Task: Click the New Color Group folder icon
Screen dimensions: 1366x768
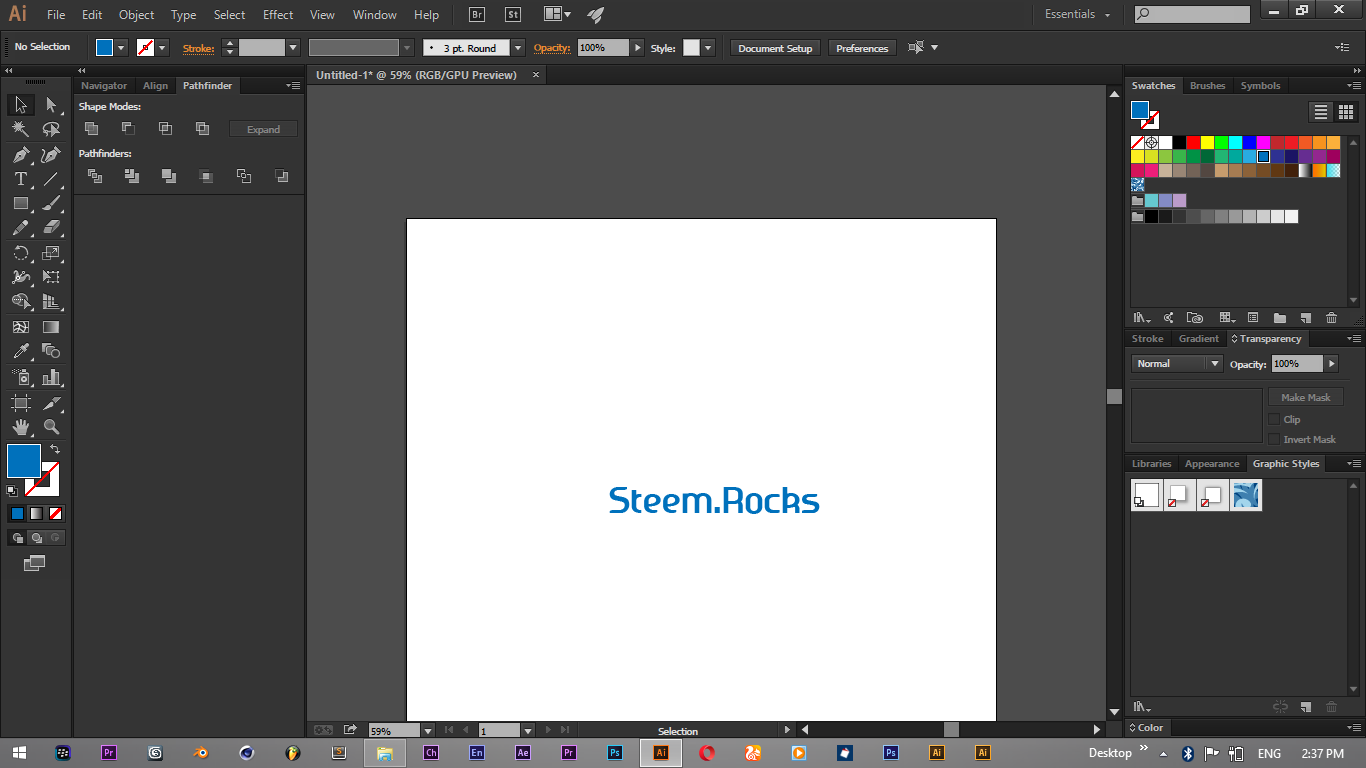Action: point(1280,318)
